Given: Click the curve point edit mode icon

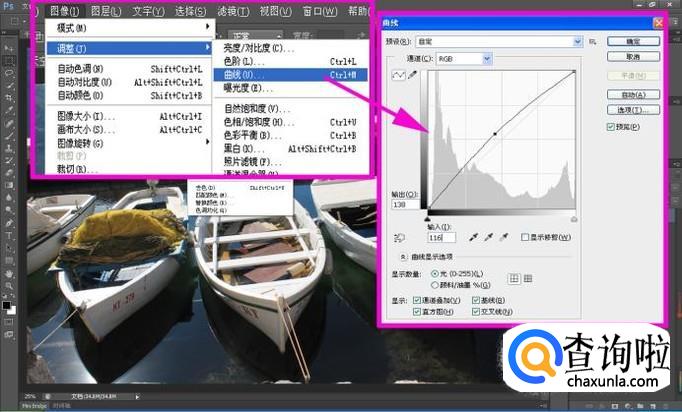Looking at the screenshot, I should [398, 75].
